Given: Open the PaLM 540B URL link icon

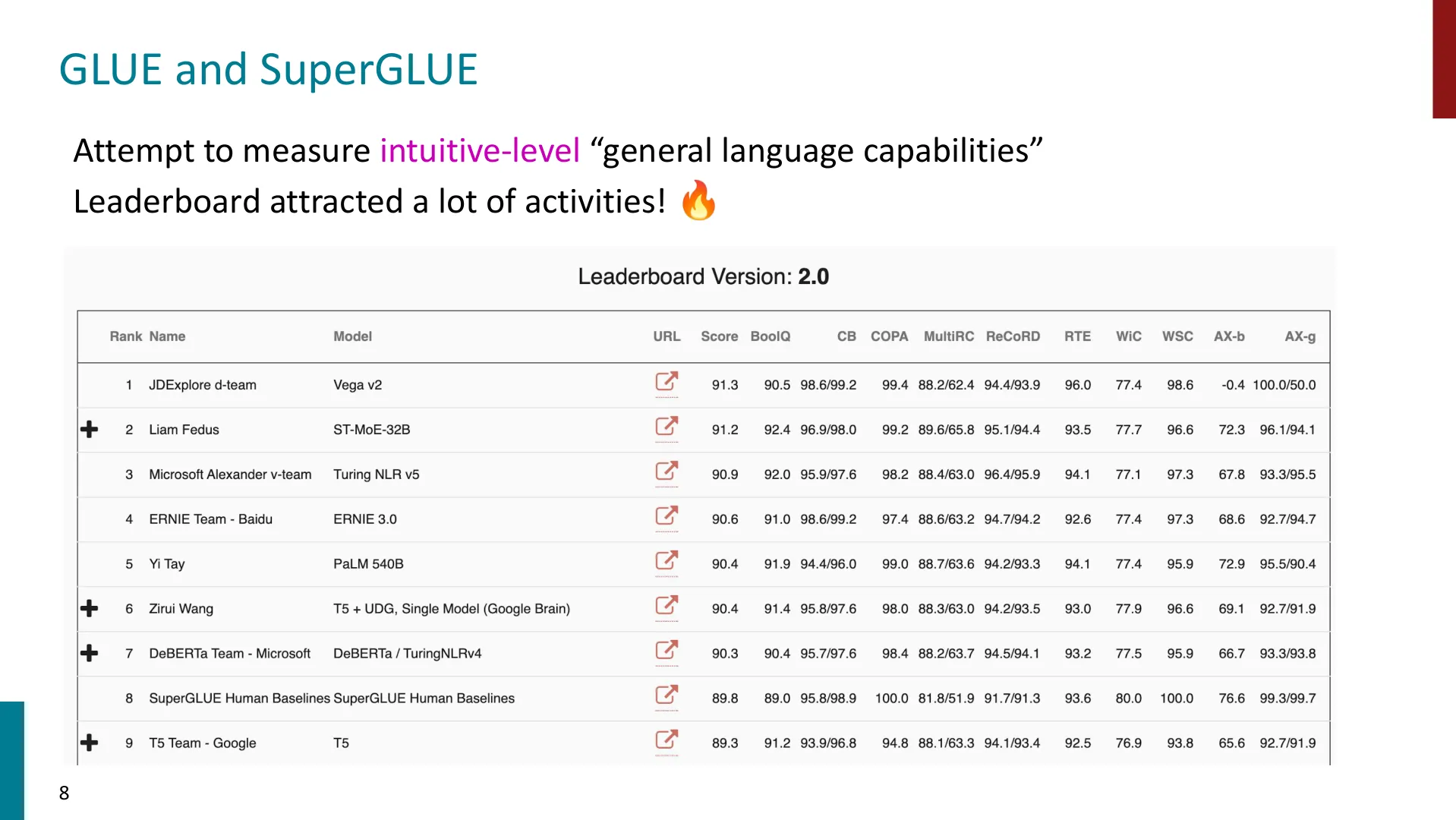Looking at the screenshot, I should pyautogui.click(x=667, y=561).
